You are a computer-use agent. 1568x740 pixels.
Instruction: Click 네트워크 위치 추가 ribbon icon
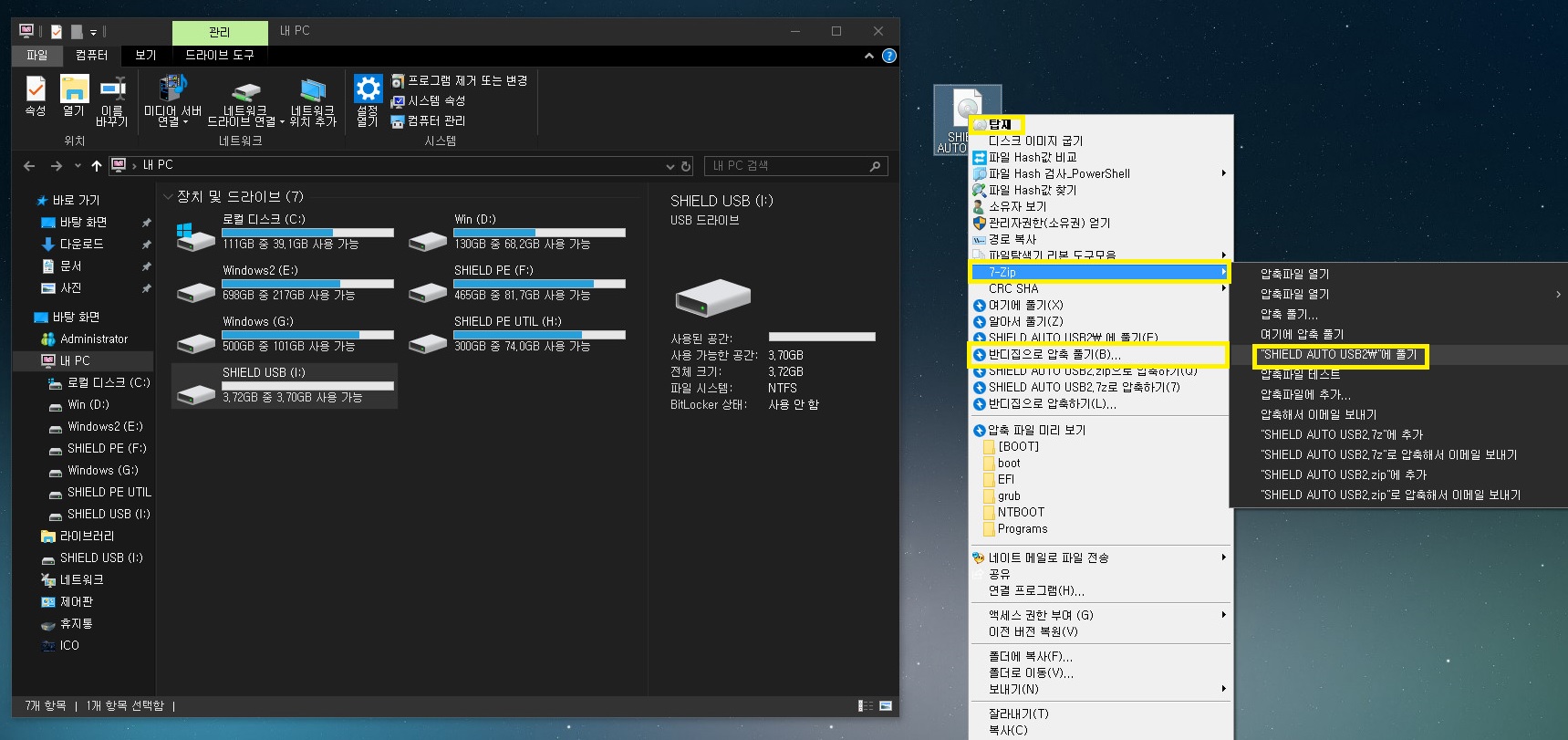point(313,102)
